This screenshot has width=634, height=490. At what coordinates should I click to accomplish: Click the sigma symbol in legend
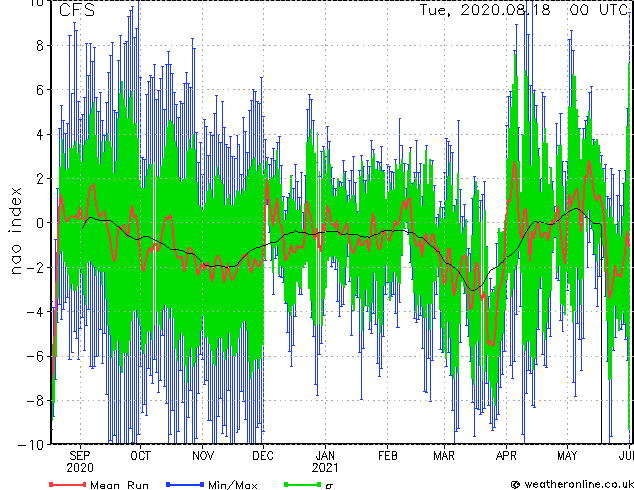[329, 486]
